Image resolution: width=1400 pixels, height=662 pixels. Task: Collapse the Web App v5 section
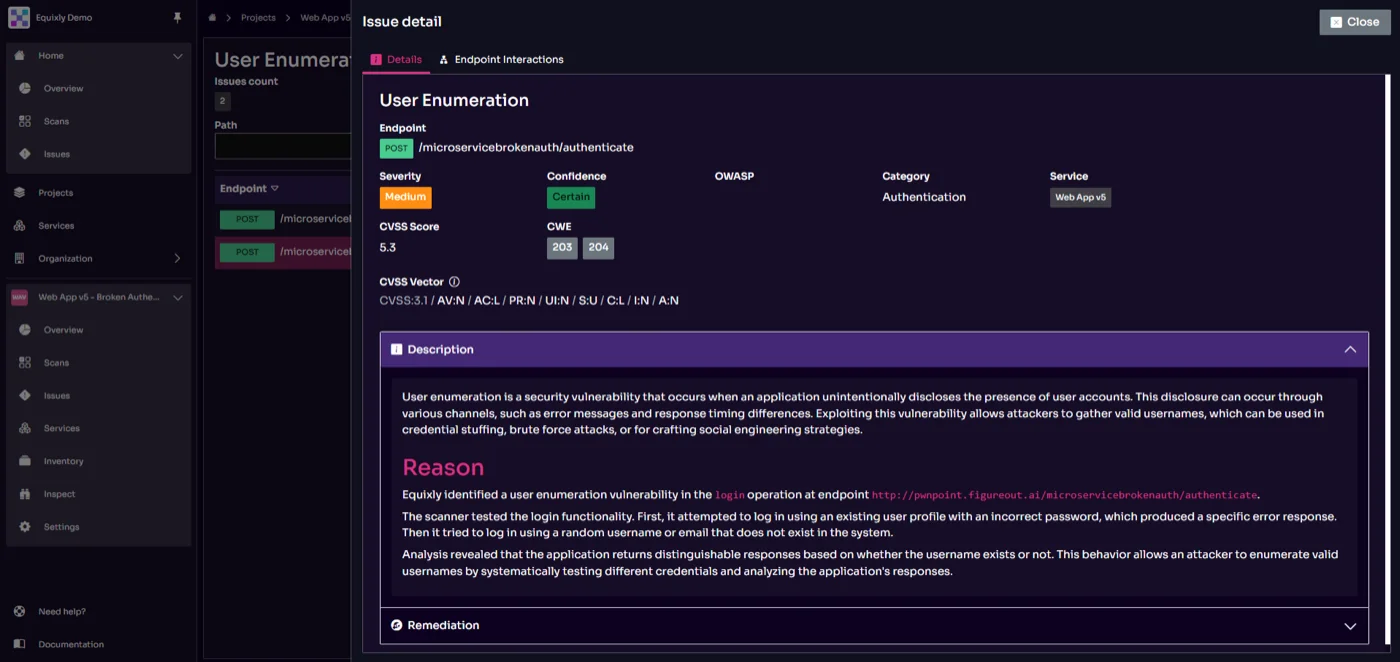click(177, 297)
